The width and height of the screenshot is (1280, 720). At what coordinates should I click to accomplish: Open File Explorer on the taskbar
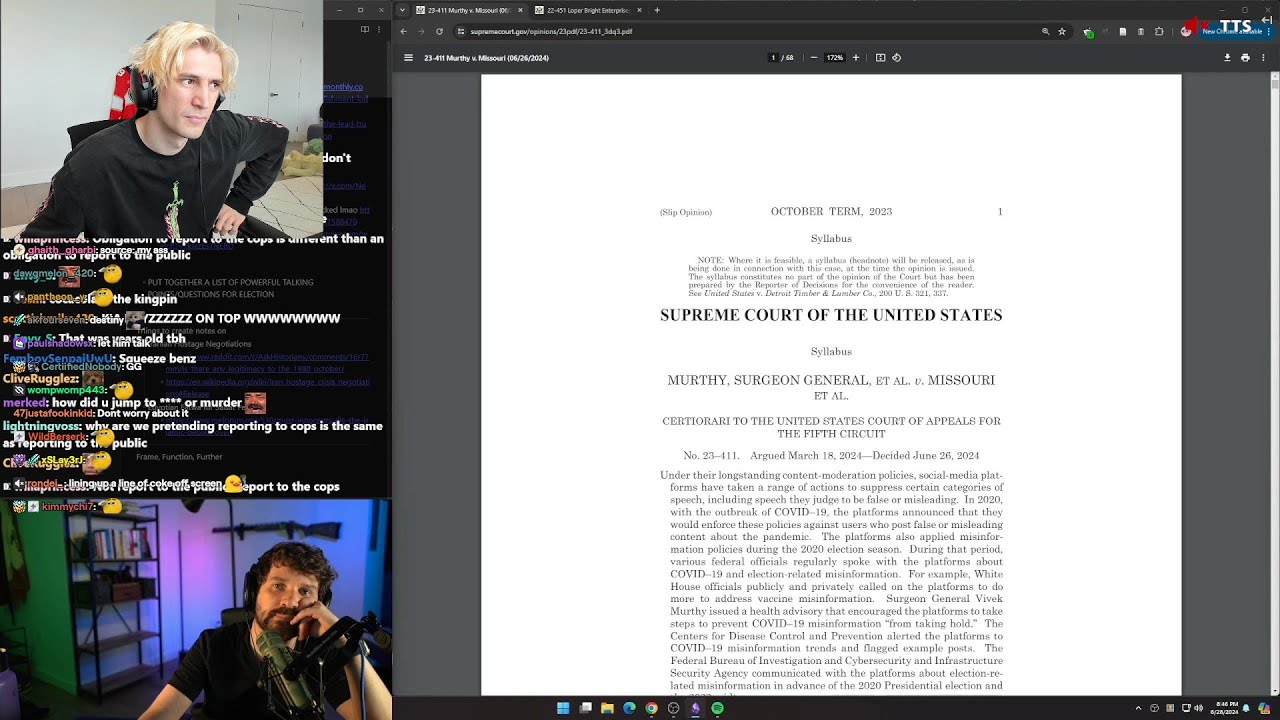click(607, 708)
